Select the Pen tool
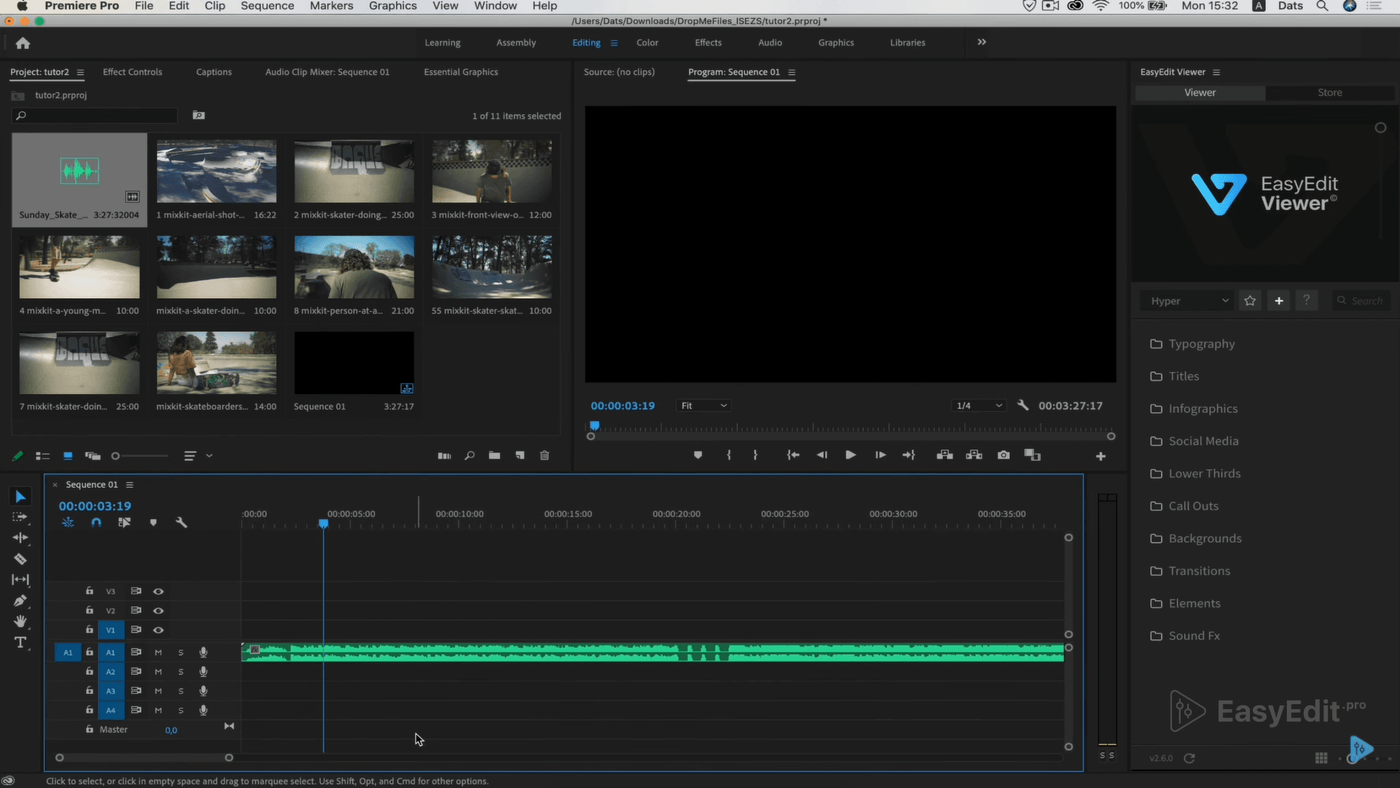Image resolution: width=1400 pixels, height=788 pixels. point(20,601)
